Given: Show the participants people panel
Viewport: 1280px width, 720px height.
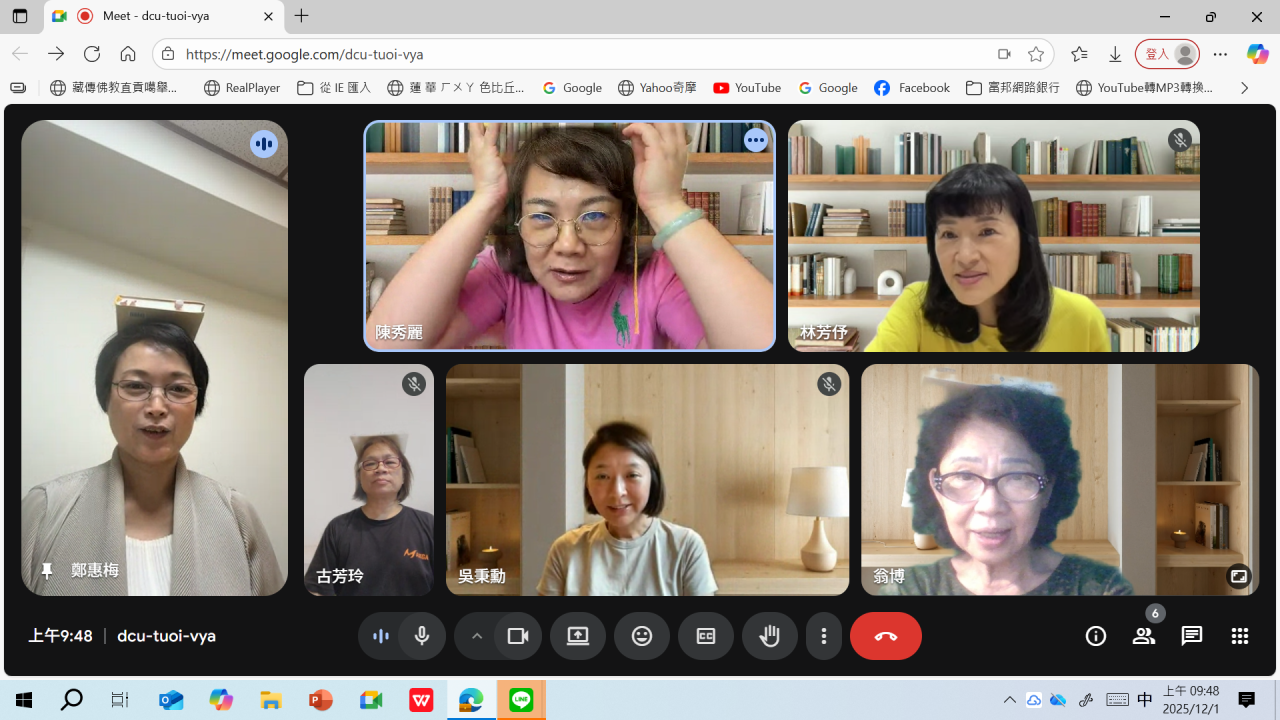Looking at the screenshot, I should [x=1143, y=636].
